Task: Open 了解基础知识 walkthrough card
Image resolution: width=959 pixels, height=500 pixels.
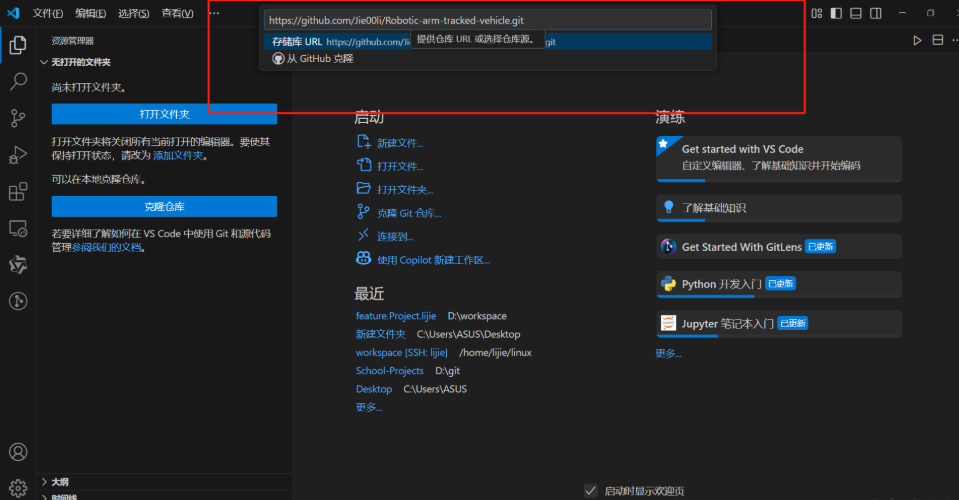Action: pos(779,208)
